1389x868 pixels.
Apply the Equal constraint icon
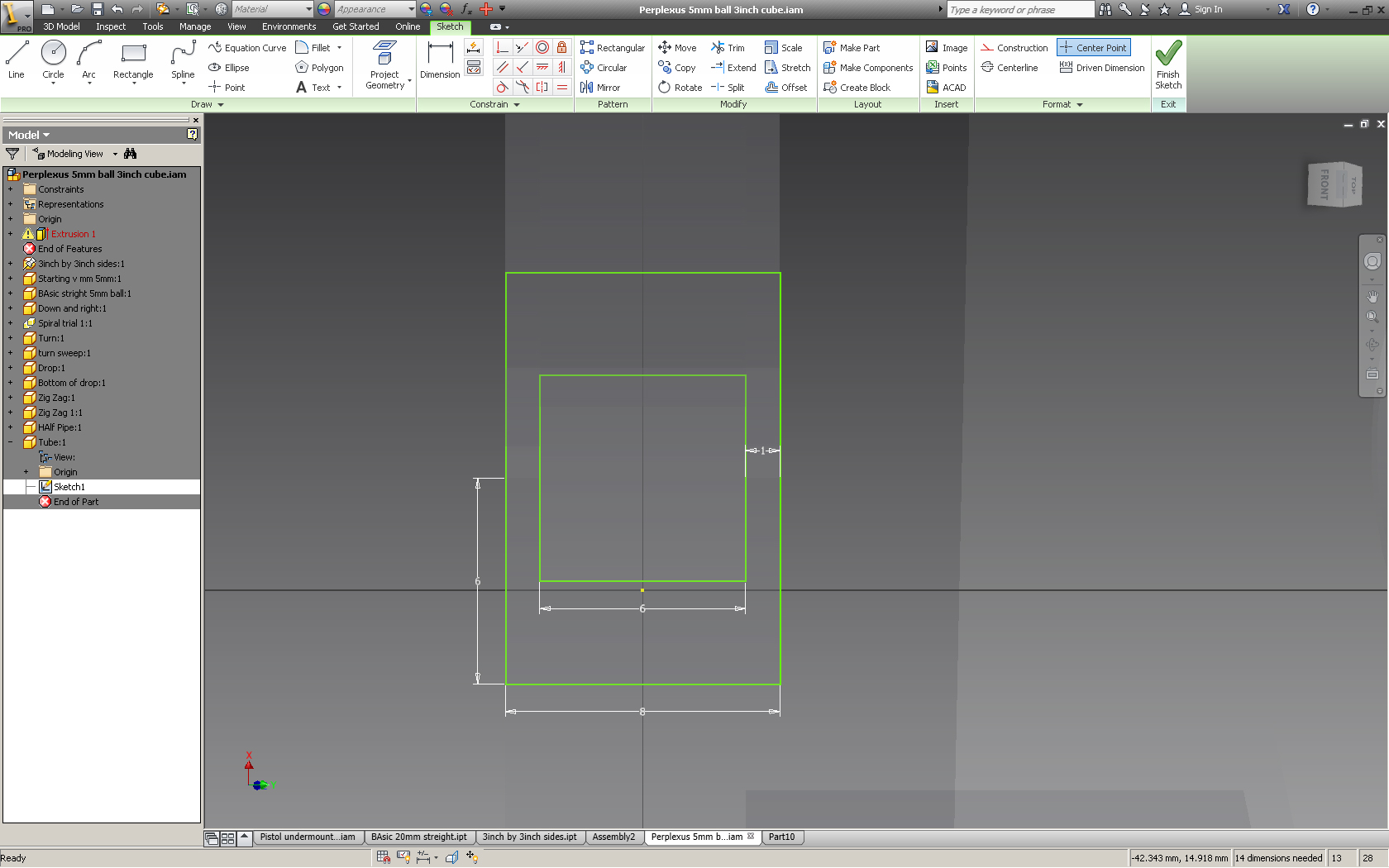coord(562,88)
